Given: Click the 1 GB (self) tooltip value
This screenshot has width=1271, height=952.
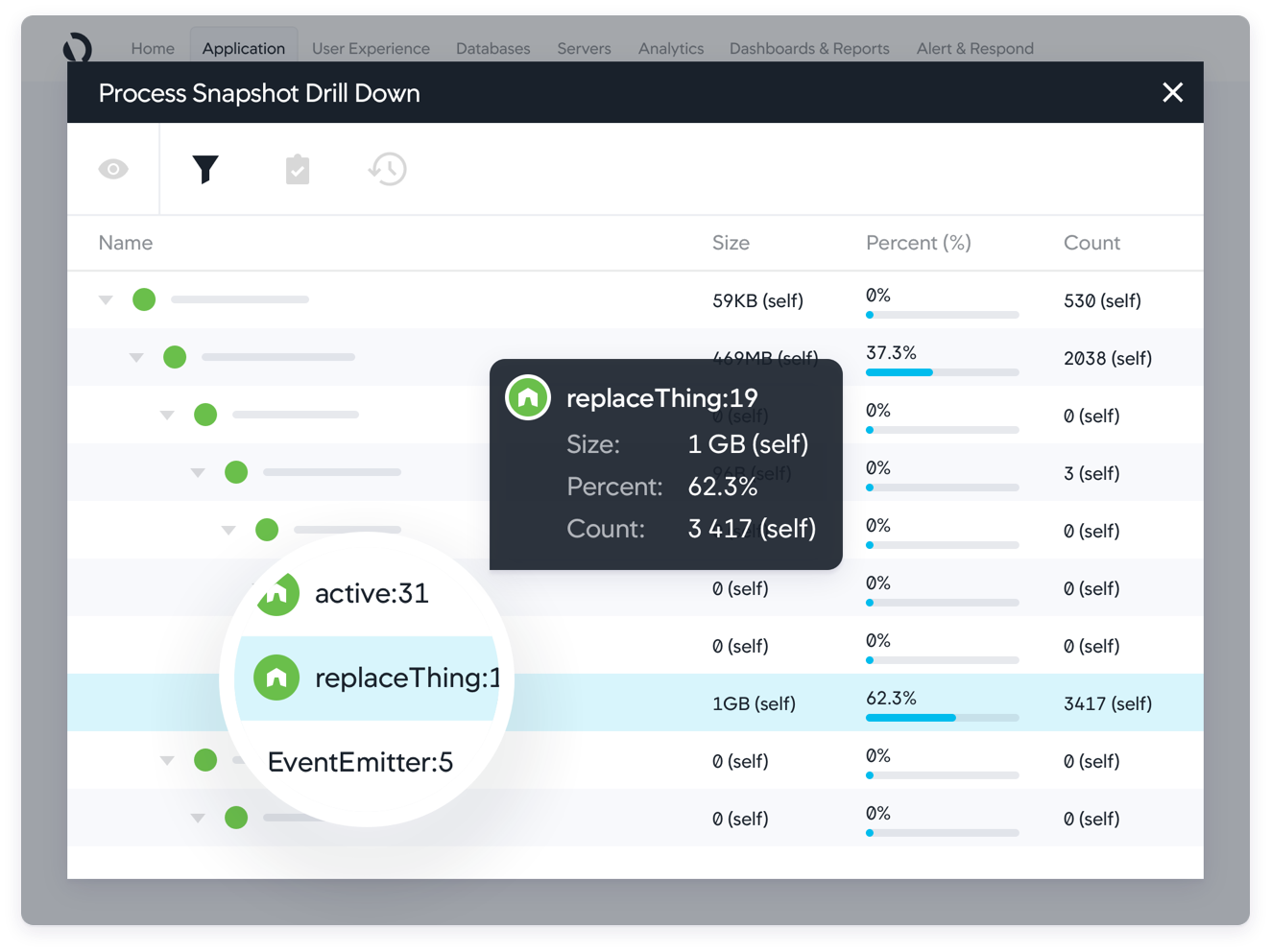Looking at the screenshot, I should 748,443.
